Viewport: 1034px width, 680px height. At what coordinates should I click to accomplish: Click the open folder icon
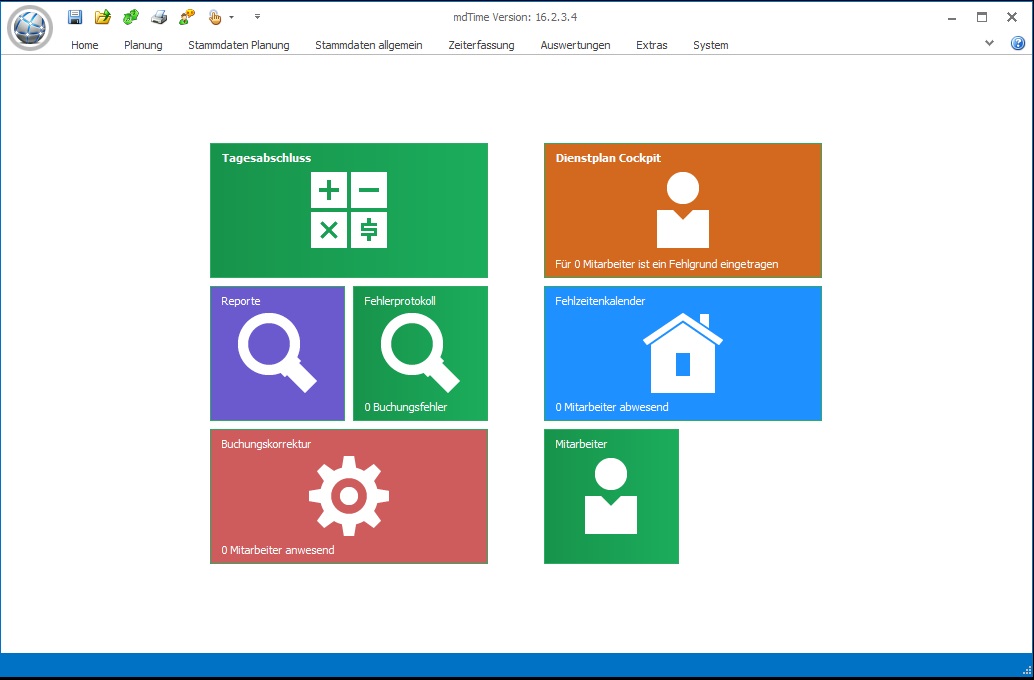click(103, 17)
